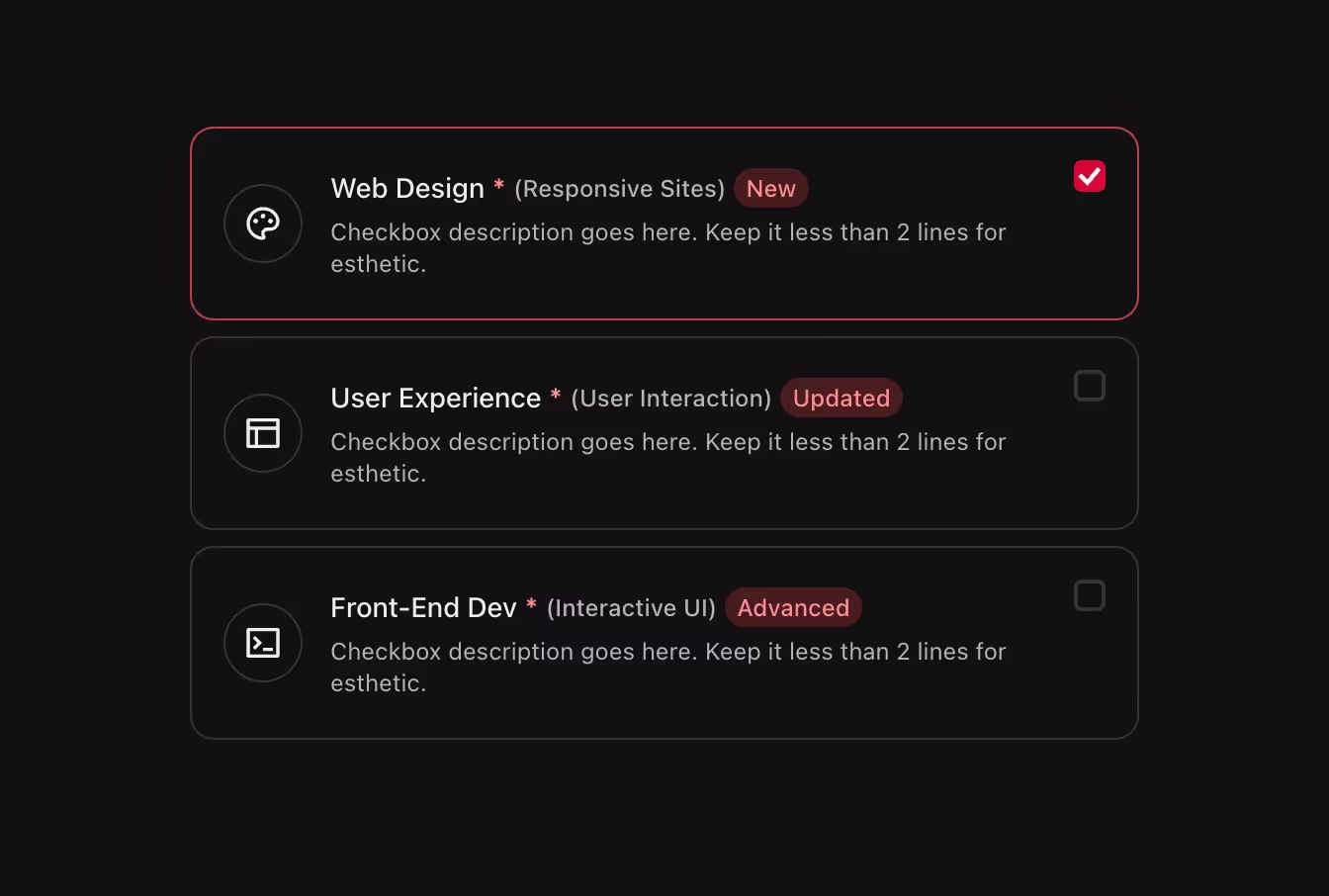The width and height of the screenshot is (1329, 896).
Task: Click the Updated badge on User Experience
Action: (x=842, y=398)
